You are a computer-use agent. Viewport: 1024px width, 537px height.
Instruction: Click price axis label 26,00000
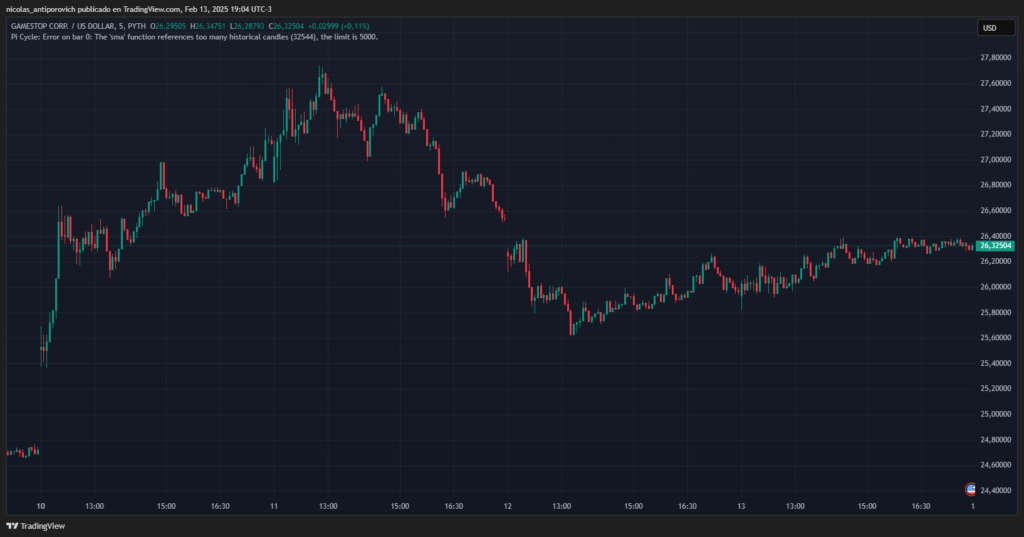995,287
